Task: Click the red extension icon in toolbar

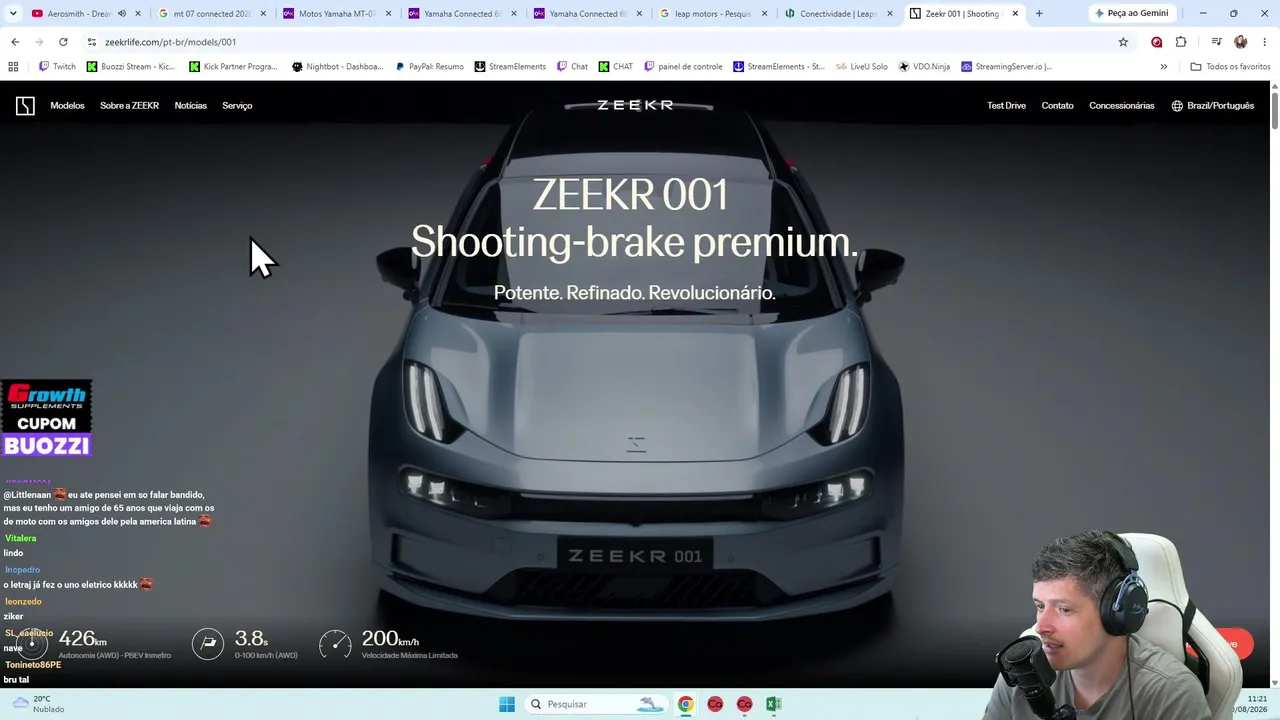Action: pyautogui.click(x=1157, y=42)
